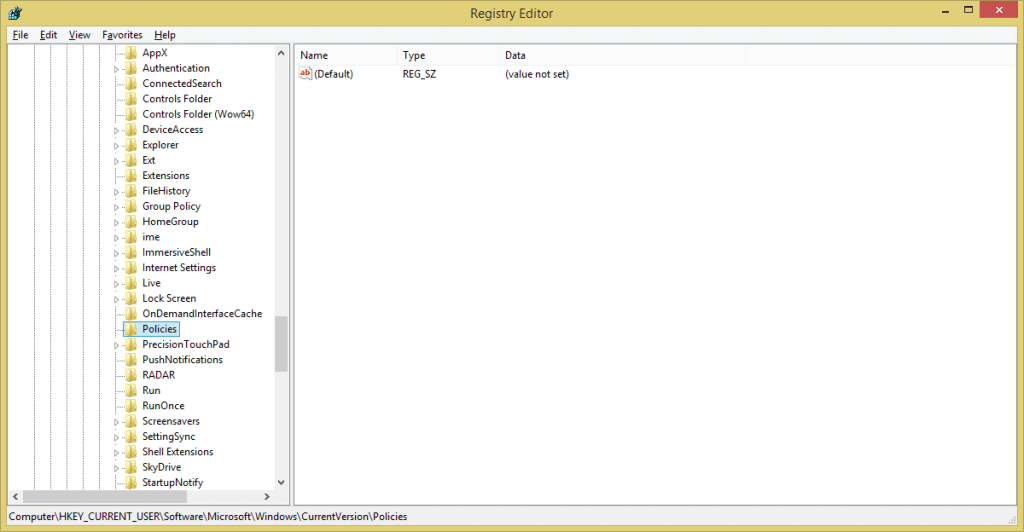Expand the Group Policy key

pyautogui.click(x=116, y=208)
